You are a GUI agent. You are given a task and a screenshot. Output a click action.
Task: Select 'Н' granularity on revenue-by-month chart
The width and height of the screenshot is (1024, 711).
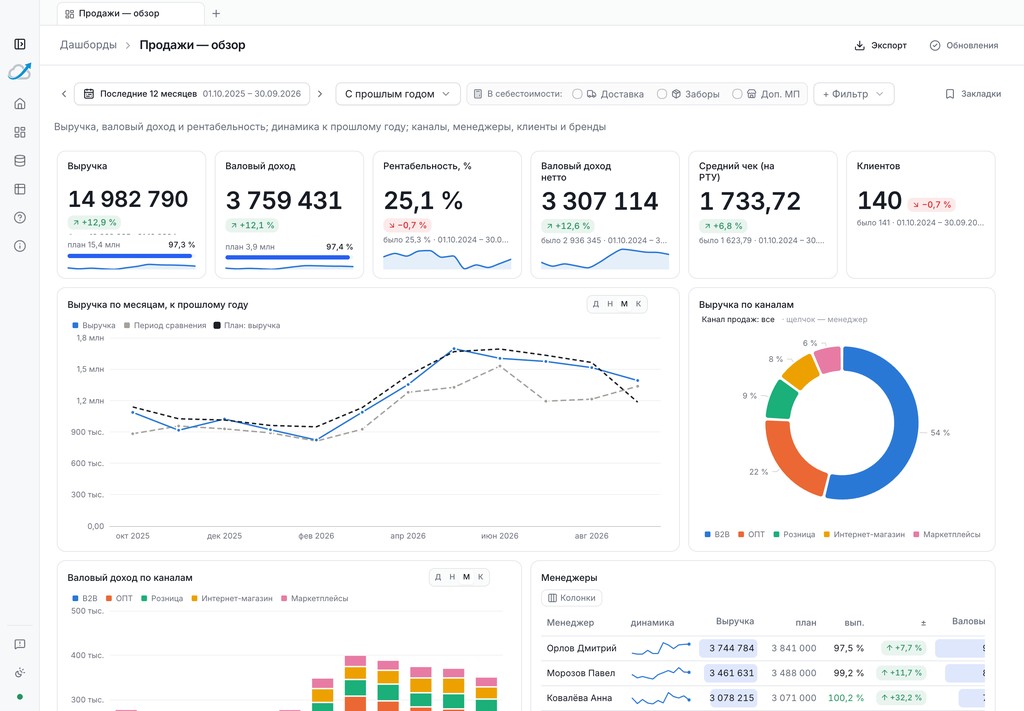point(610,304)
